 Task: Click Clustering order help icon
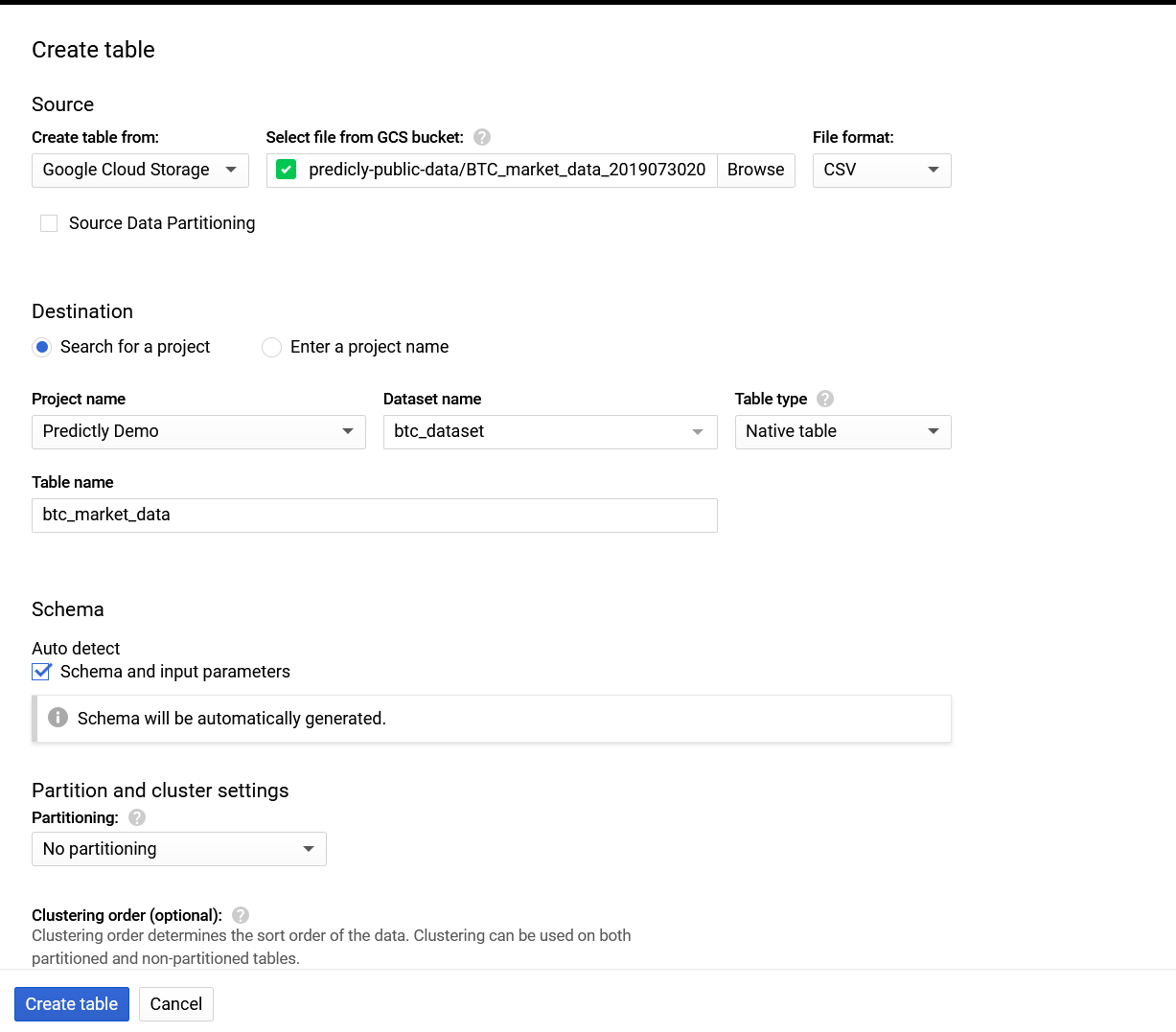tap(241, 915)
